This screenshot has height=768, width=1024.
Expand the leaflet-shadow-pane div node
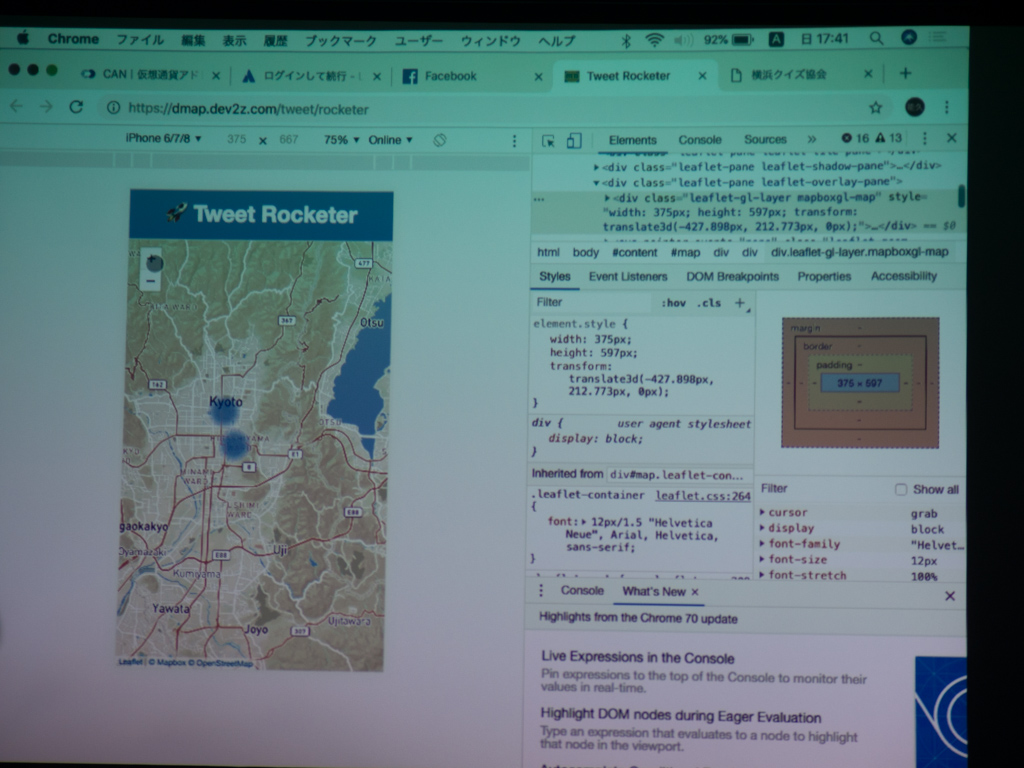tap(596, 167)
